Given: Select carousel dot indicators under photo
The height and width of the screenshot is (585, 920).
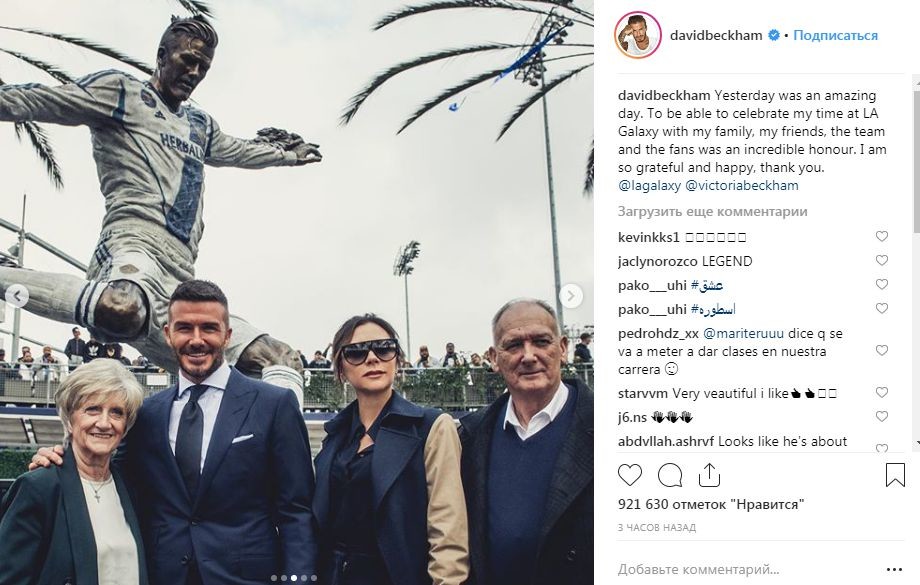Looking at the screenshot, I should (x=294, y=578).
